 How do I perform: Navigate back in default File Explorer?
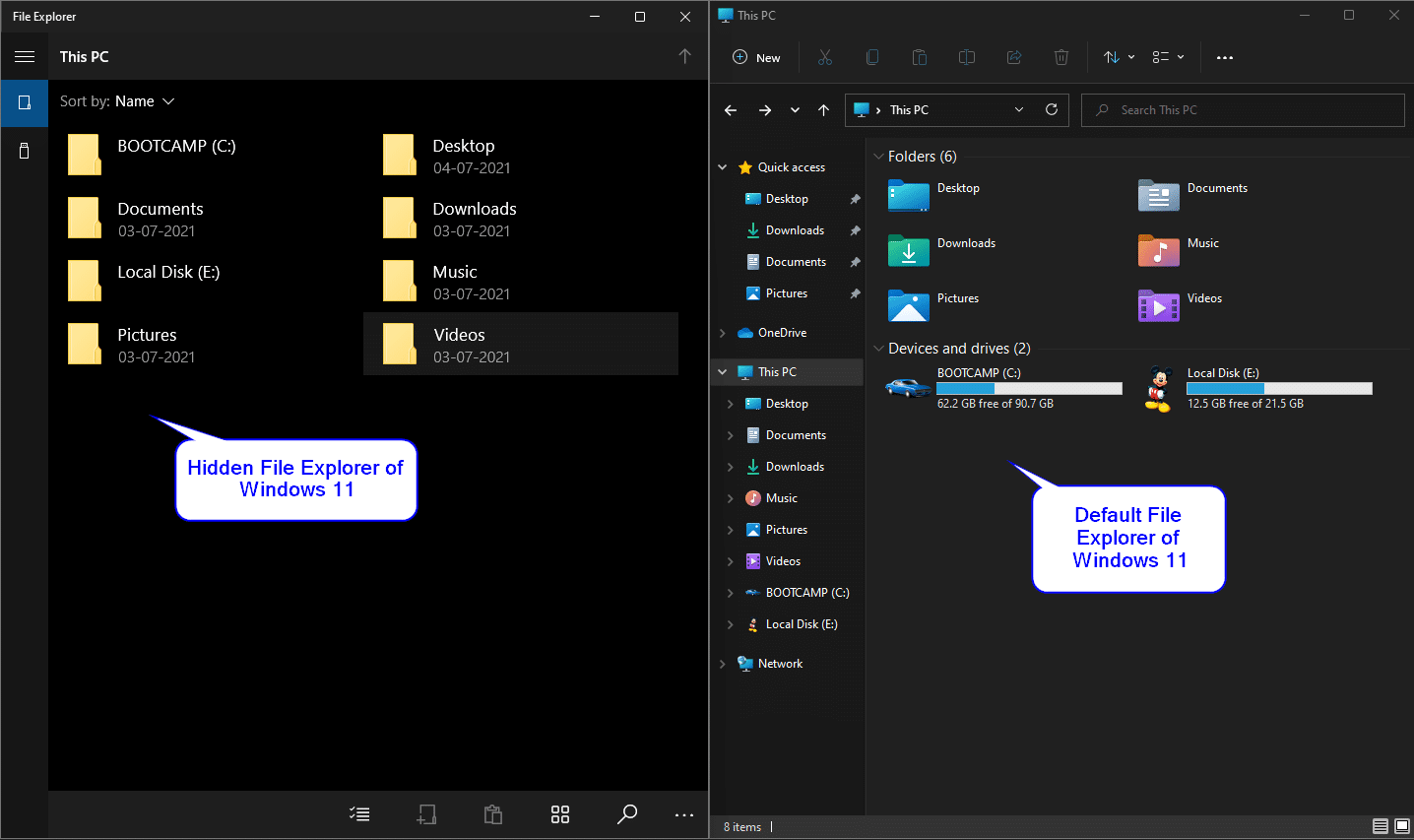click(731, 110)
